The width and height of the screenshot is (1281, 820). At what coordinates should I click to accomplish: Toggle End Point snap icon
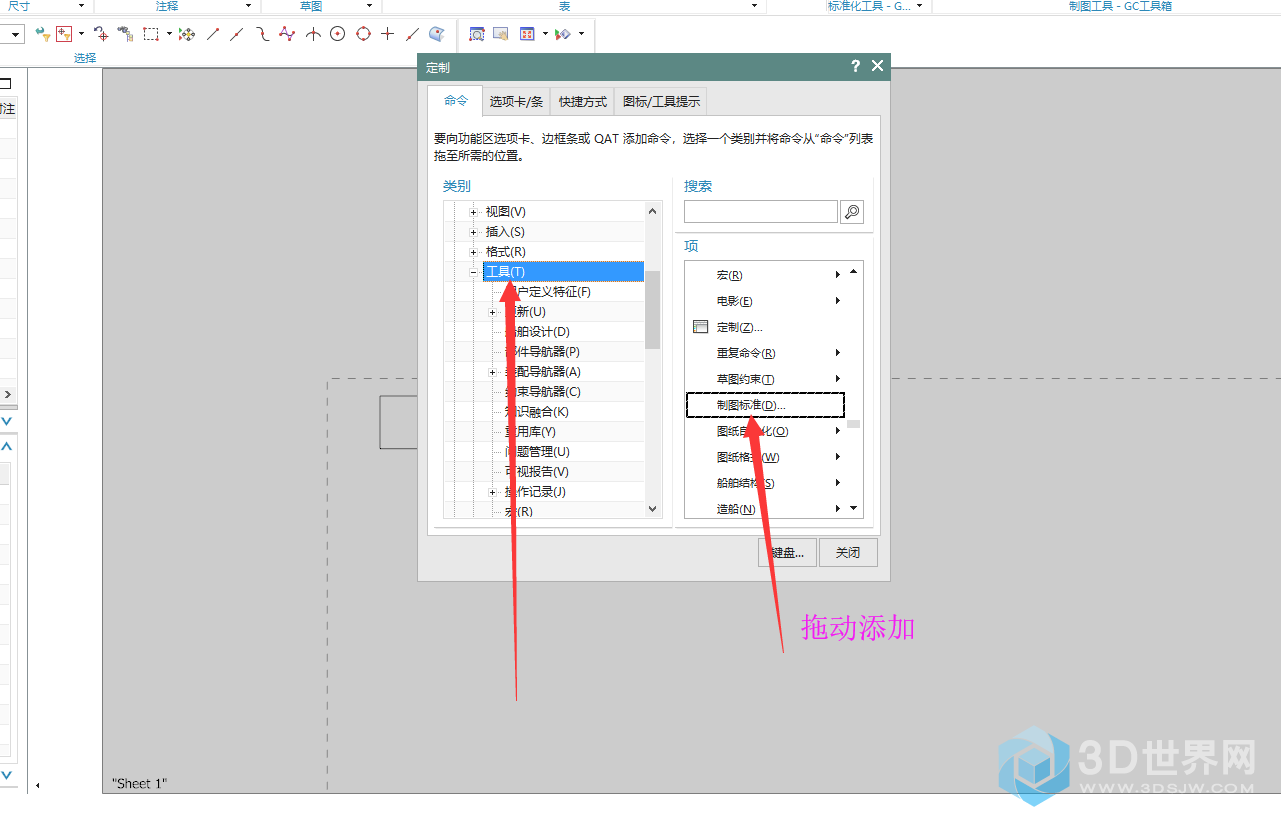(x=212, y=34)
